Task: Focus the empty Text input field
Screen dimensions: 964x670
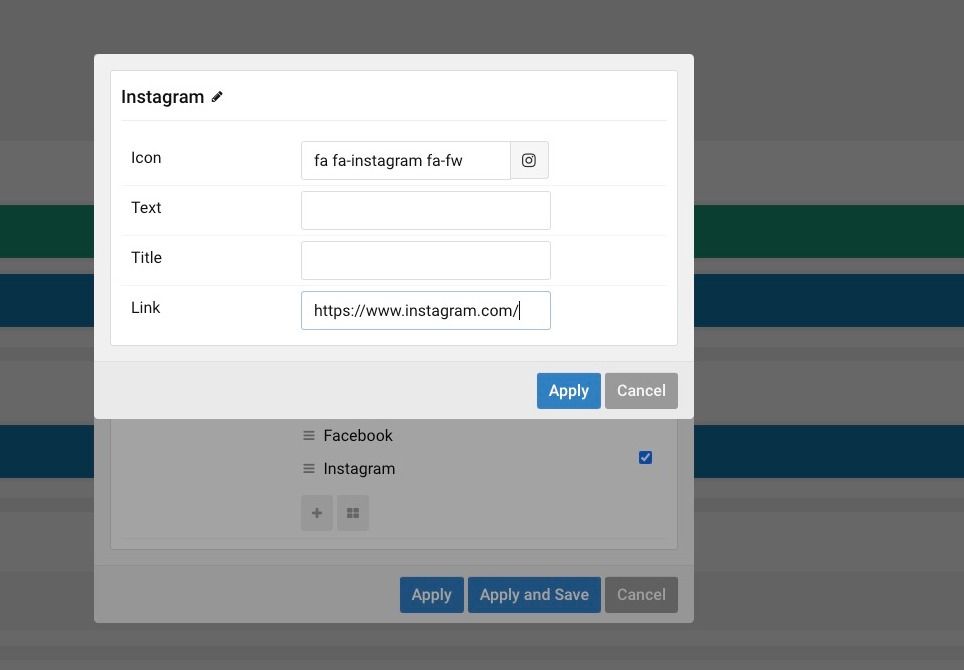Action: tap(425, 210)
